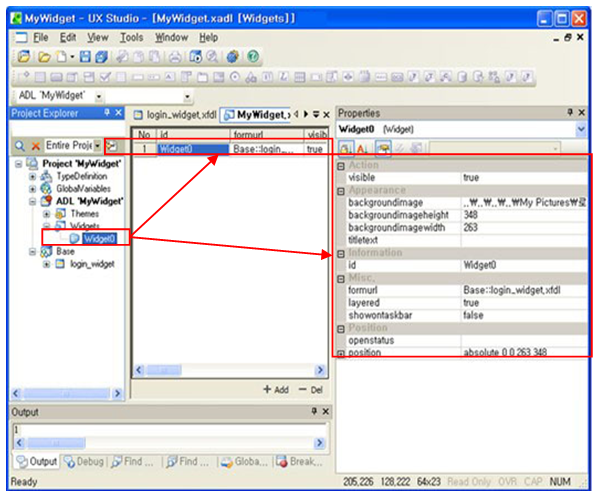Collapse the Appearance property group
This screenshot has width=597, height=496.
[341, 191]
